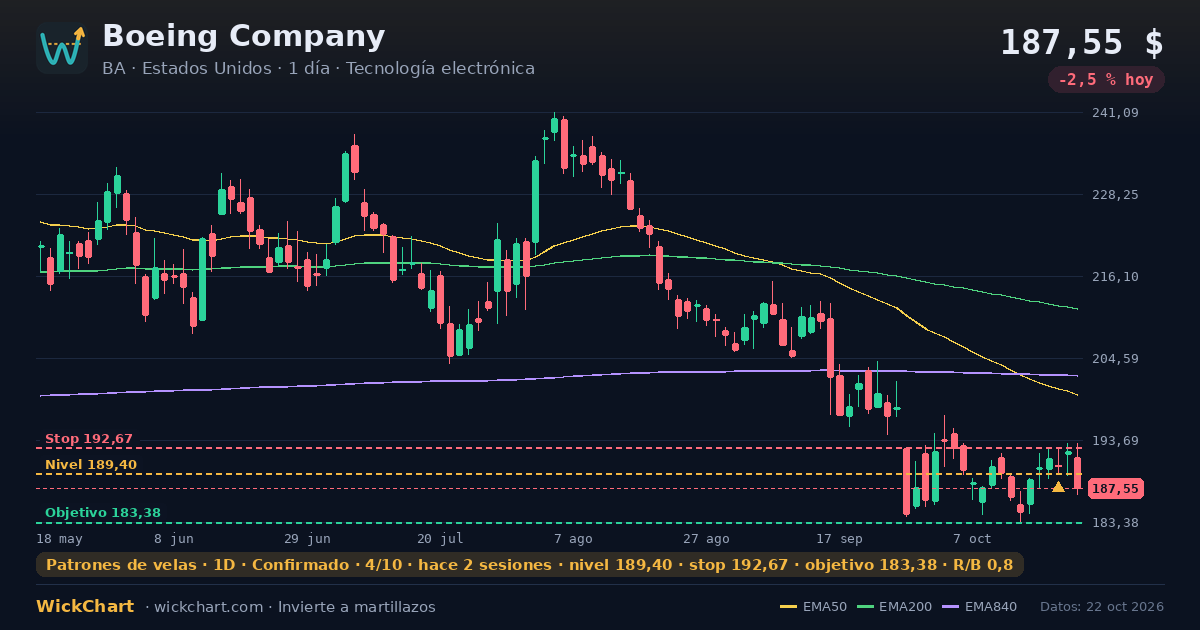Click the 228,25 axis price label

[x=1115, y=195]
